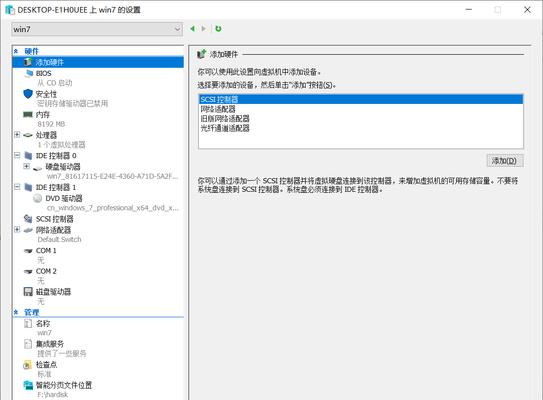Select the 集成服务 tree item
The height and width of the screenshot is (400, 543).
[x=50, y=344]
